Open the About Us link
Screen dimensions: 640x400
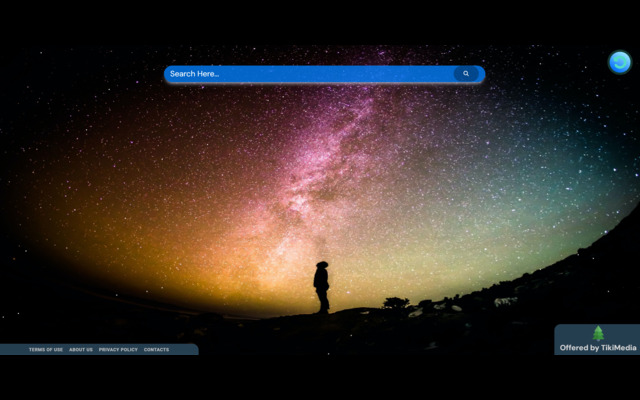coord(81,349)
